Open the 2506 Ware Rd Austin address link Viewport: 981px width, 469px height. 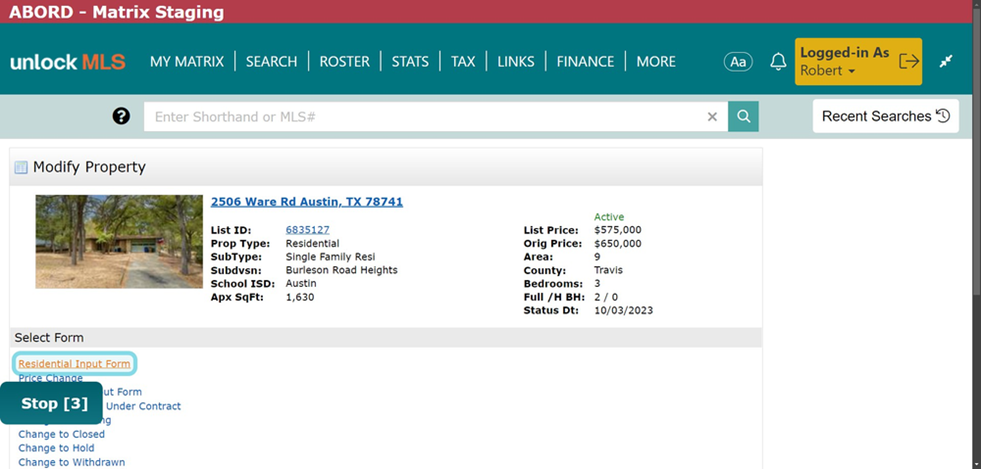307,202
